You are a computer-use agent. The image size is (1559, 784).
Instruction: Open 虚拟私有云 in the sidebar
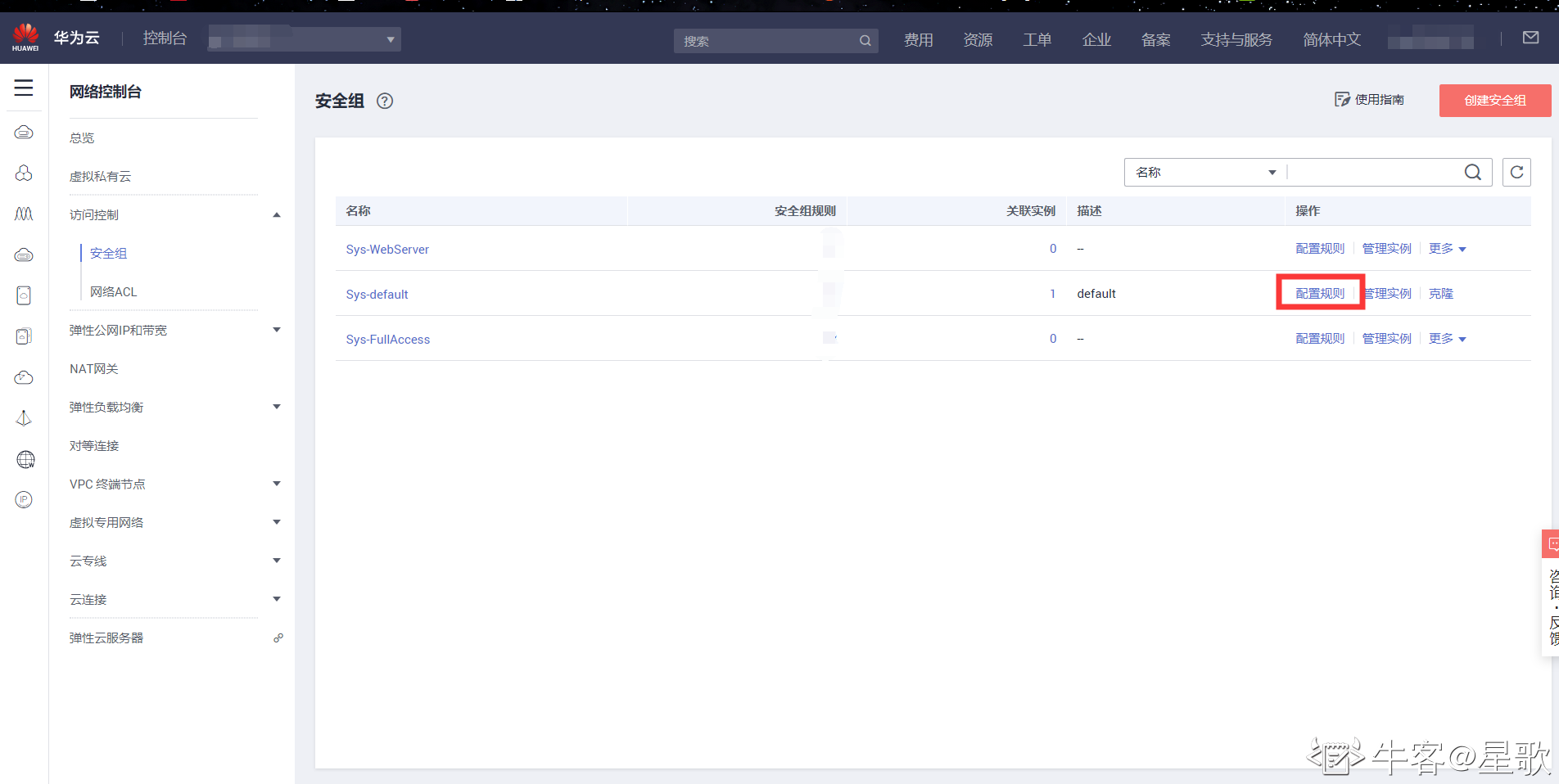click(x=100, y=176)
